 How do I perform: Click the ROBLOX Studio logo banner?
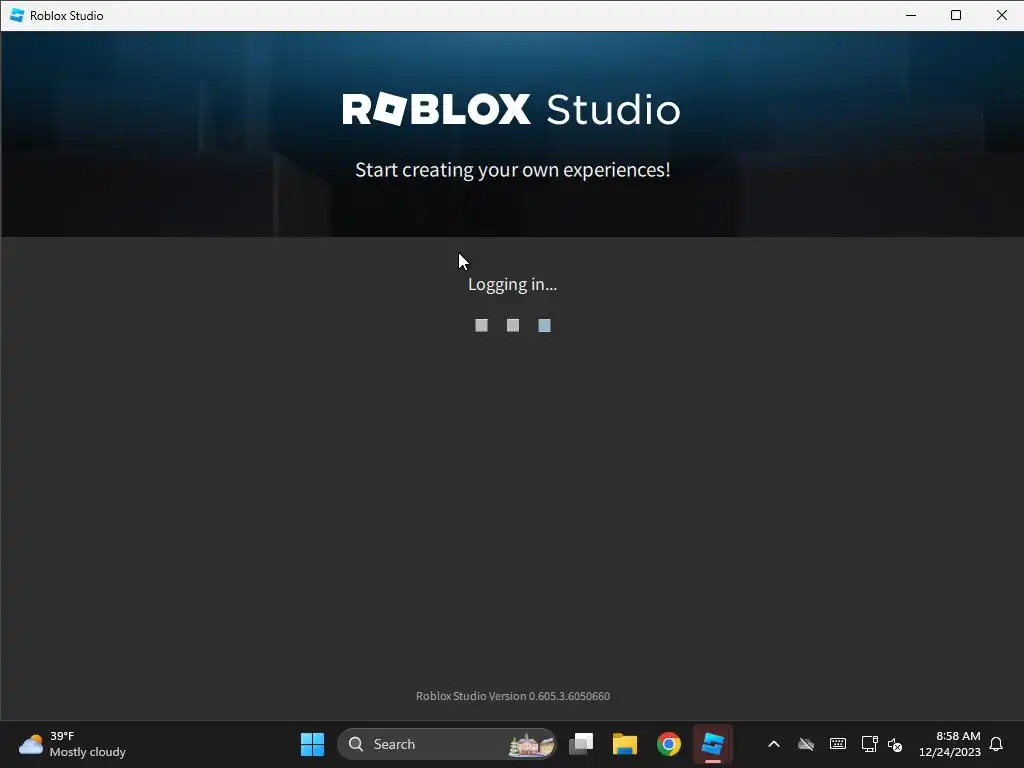point(511,109)
